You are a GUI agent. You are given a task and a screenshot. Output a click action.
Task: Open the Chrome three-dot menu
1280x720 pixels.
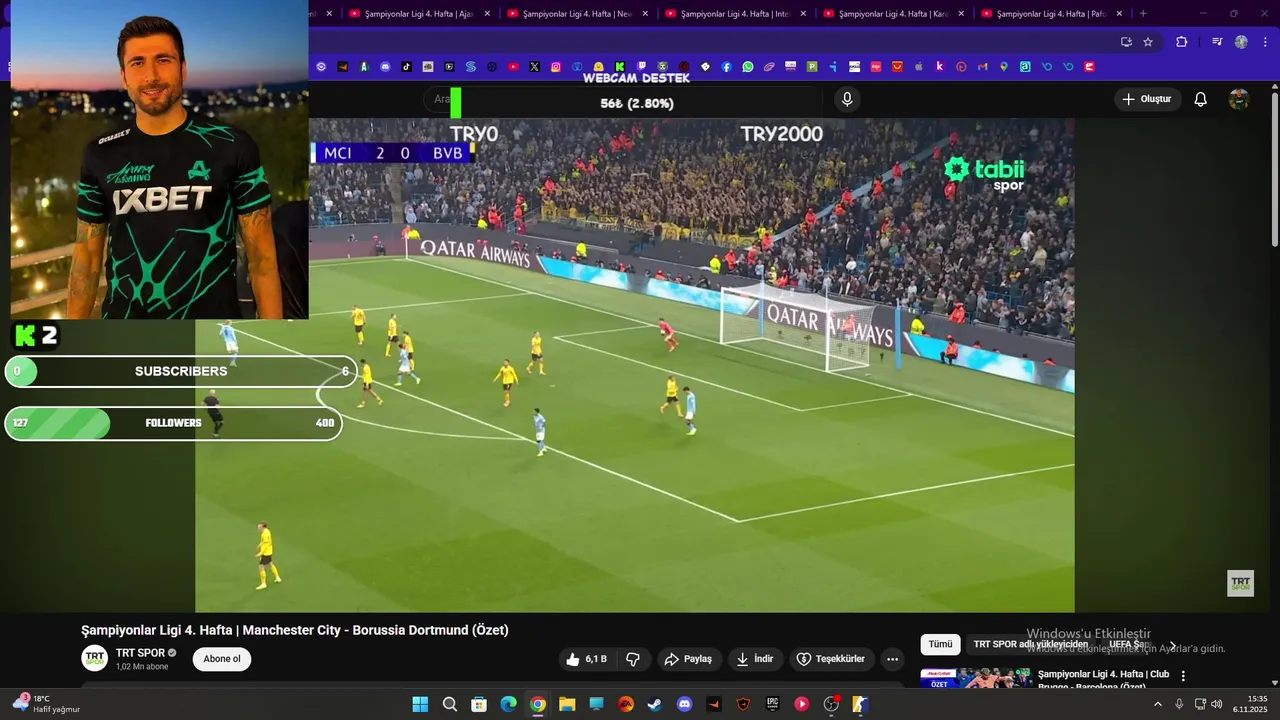pos(1265,42)
